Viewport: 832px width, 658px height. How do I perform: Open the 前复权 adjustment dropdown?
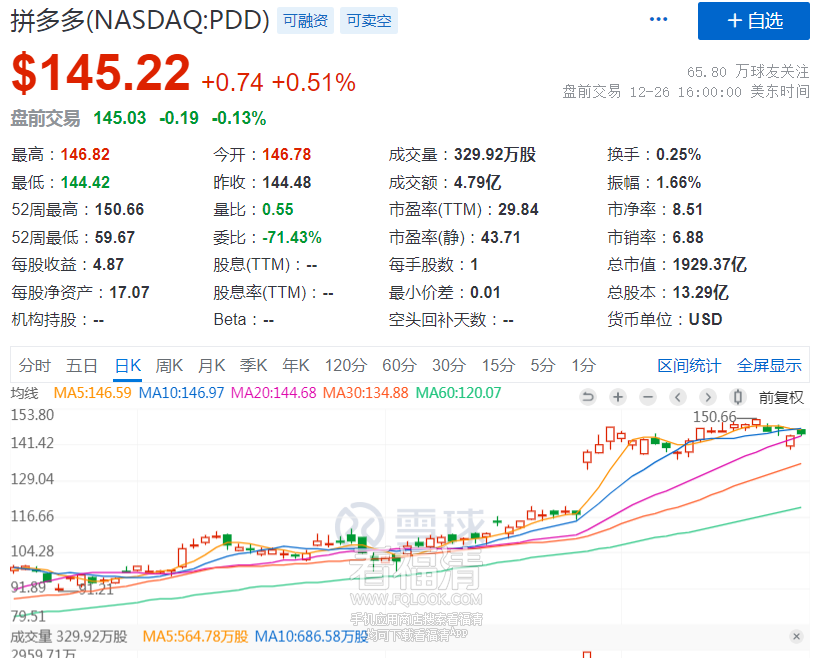click(781, 397)
